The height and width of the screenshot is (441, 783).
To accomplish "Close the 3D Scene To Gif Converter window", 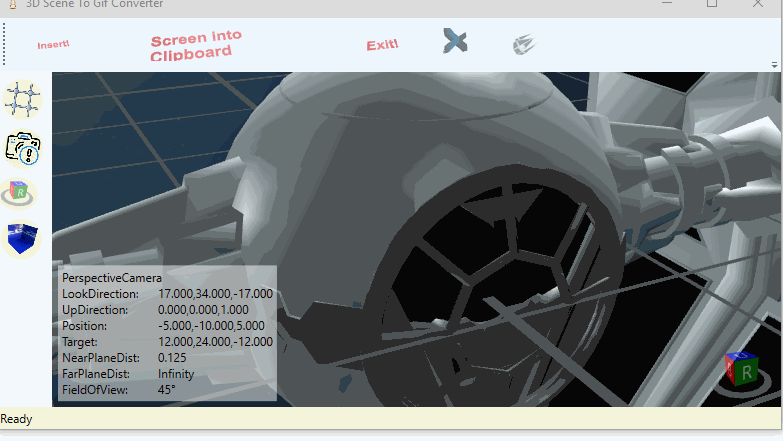I will [758, 3].
